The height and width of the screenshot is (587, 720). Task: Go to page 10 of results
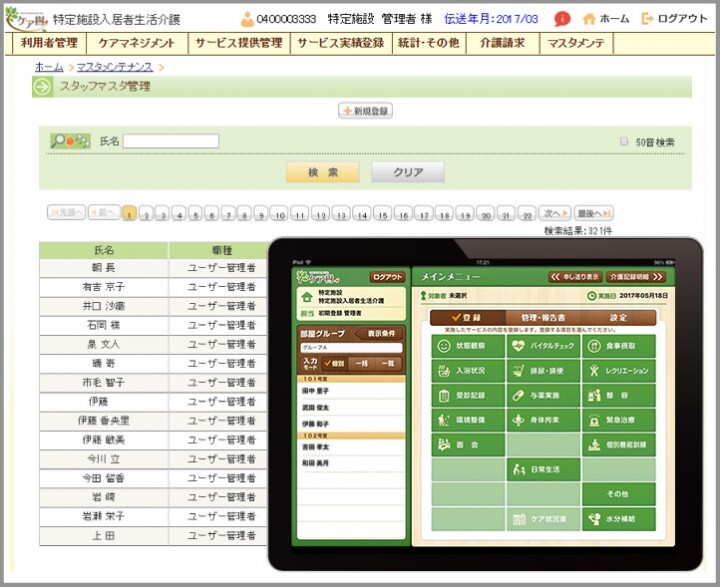[x=279, y=214]
